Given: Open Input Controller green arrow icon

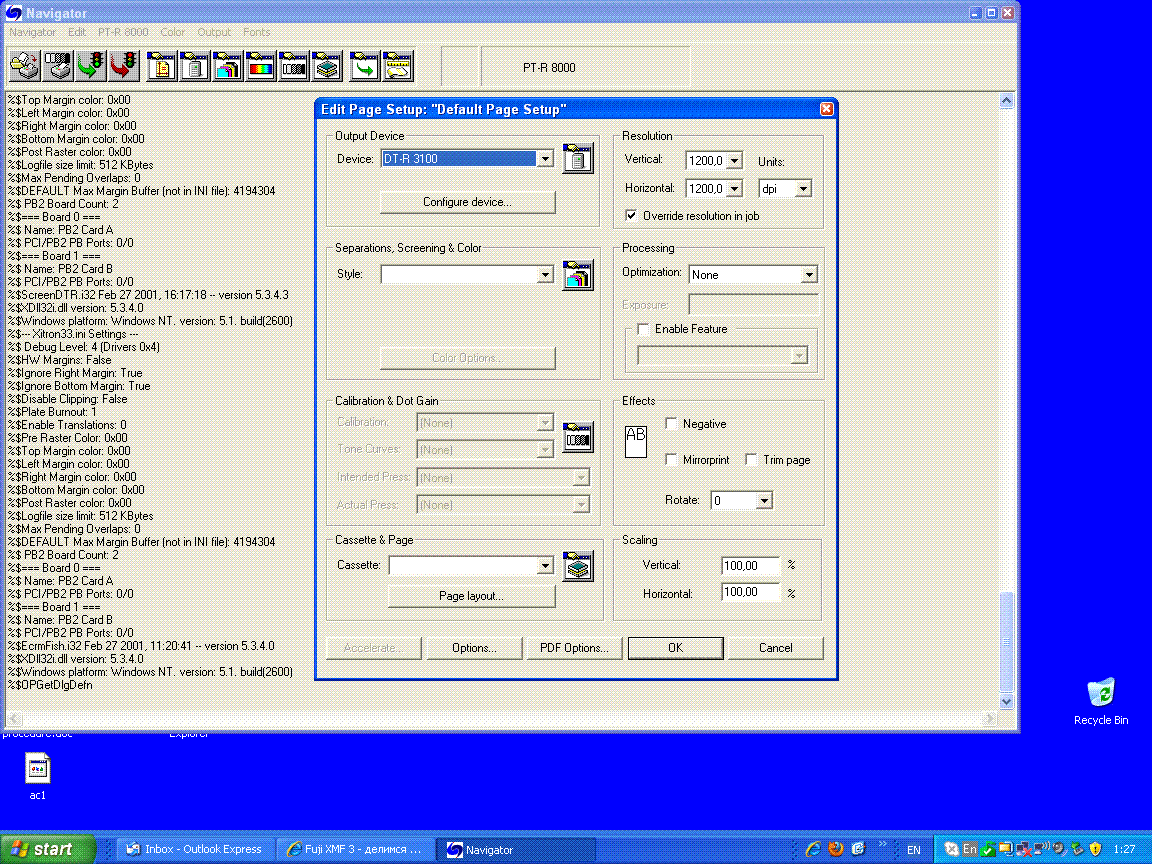Looking at the screenshot, I should [364, 66].
